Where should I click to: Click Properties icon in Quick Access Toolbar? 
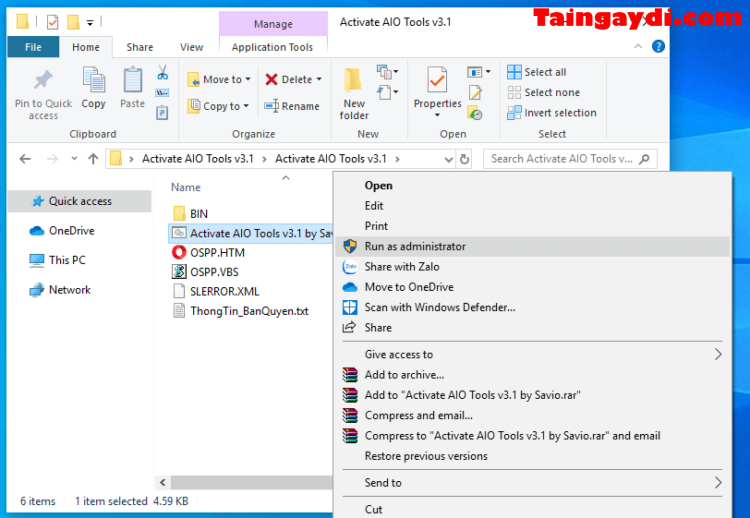click(x=53, y=22)
